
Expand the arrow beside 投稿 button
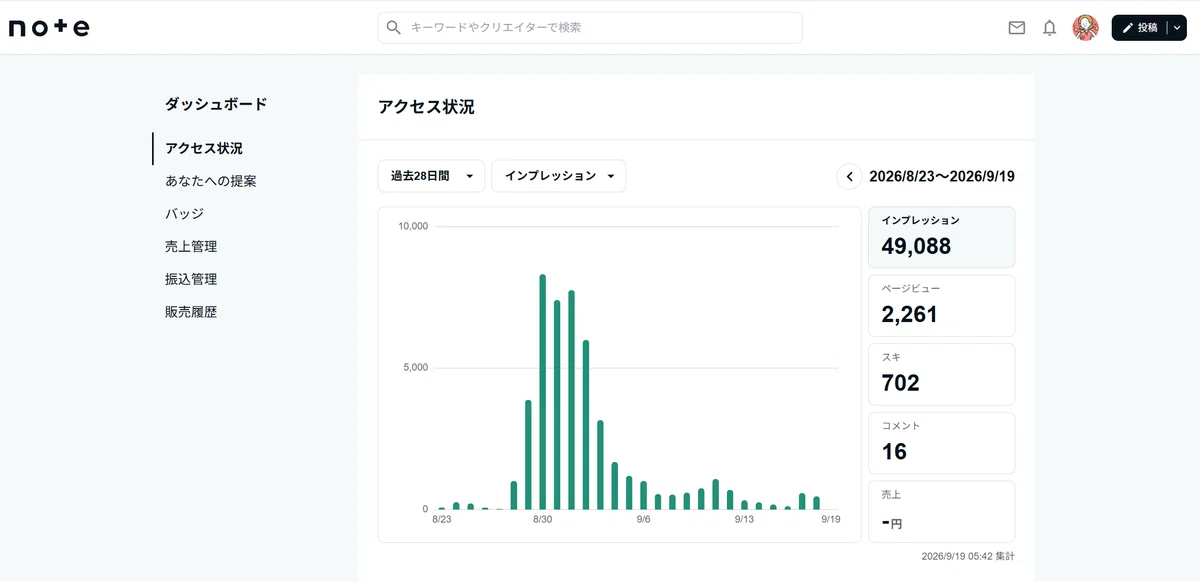tap(1177, 28)
